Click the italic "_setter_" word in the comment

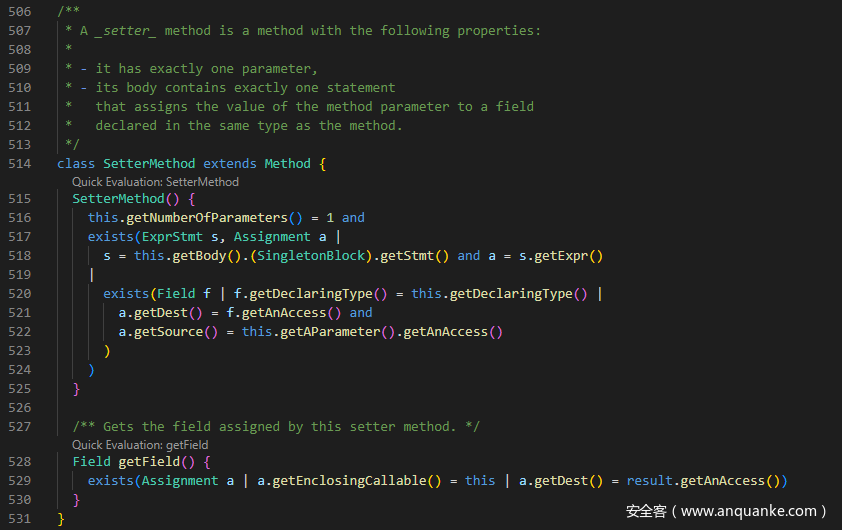tap(126, 31)
